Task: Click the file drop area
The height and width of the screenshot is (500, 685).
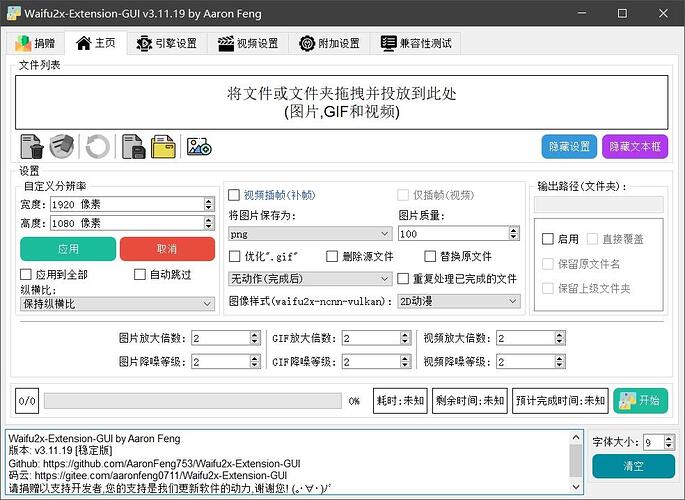Action: (342, 103)
